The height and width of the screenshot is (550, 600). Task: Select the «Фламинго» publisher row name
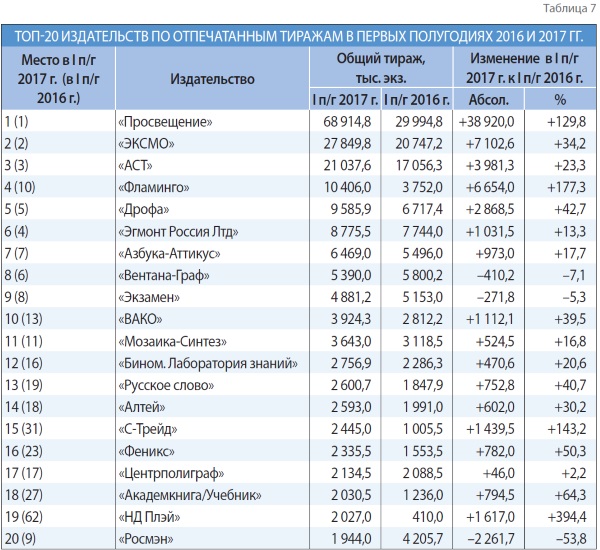coord(155,187)
